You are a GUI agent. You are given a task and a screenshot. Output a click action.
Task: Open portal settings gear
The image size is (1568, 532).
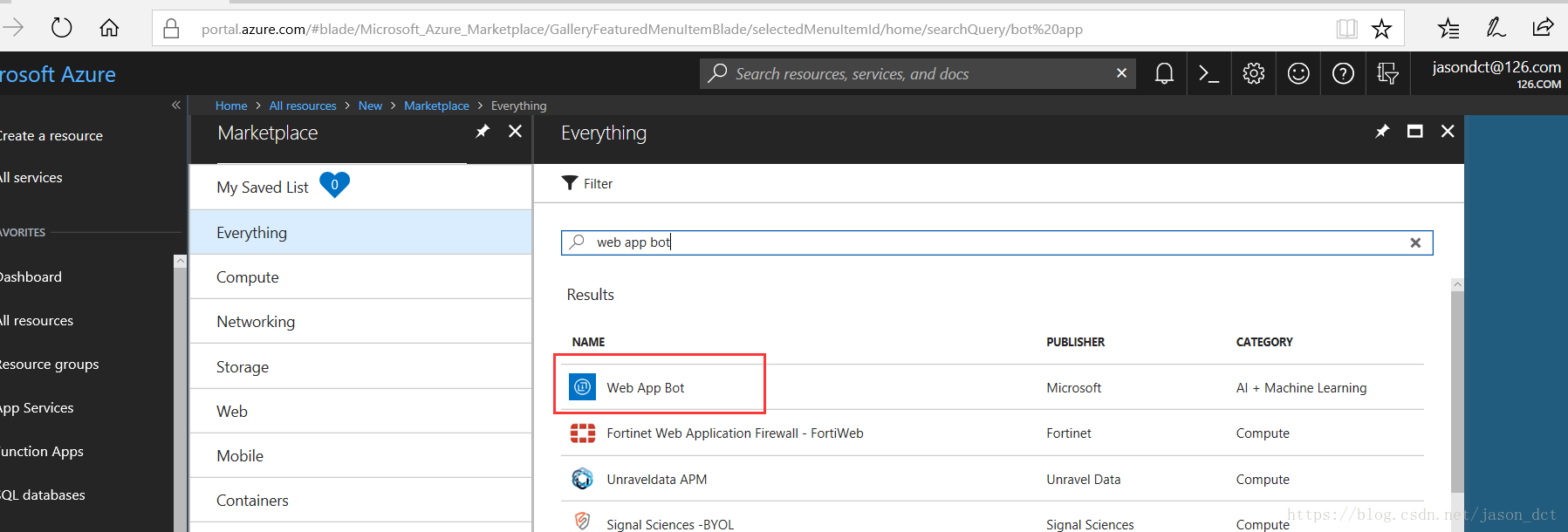[x=1254, y=74]
